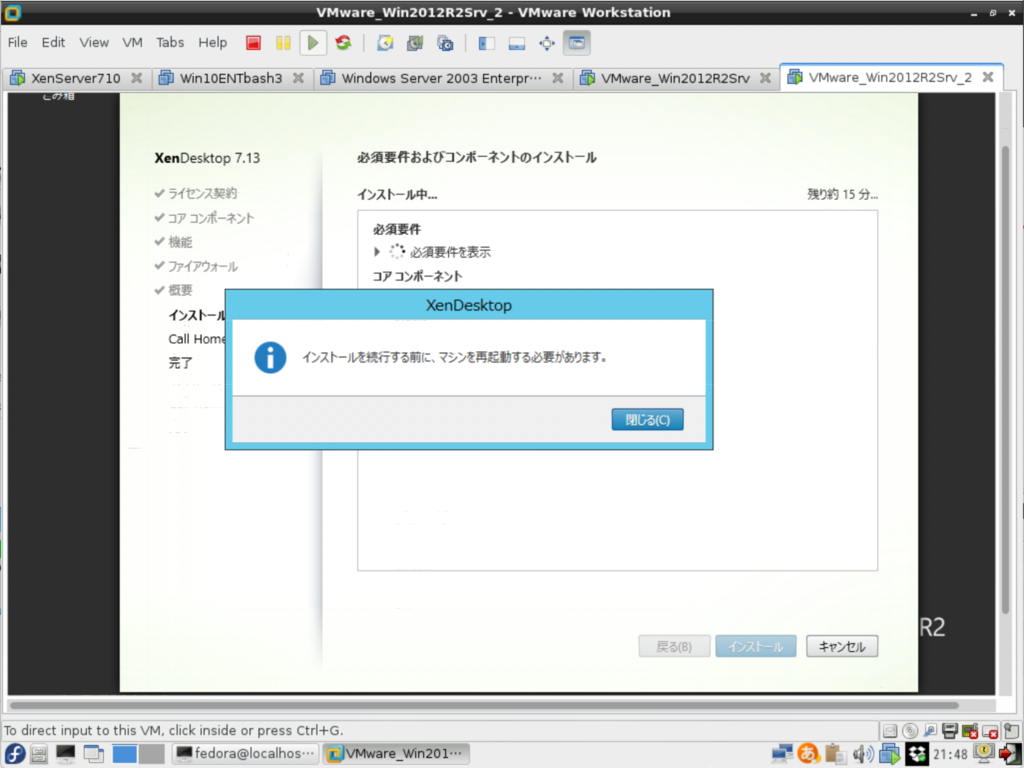Click 閉じる(C) button in XenDesktop dialog
Image resolution: width=1024 pixels, height=768 pixels.
tap(647, 419)
